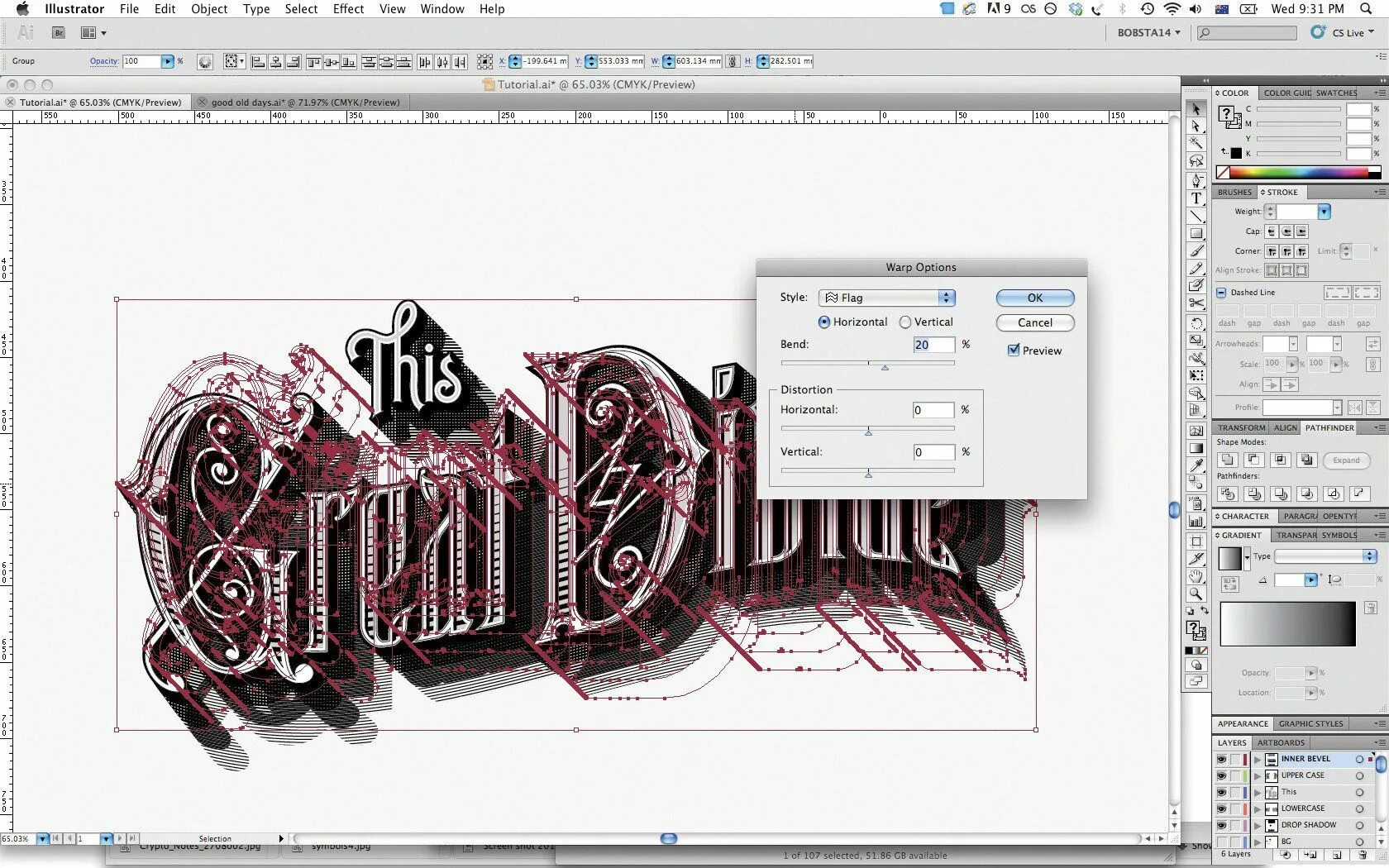
Task: Select the Horizontal warp radio button
Action: (823, 322)
